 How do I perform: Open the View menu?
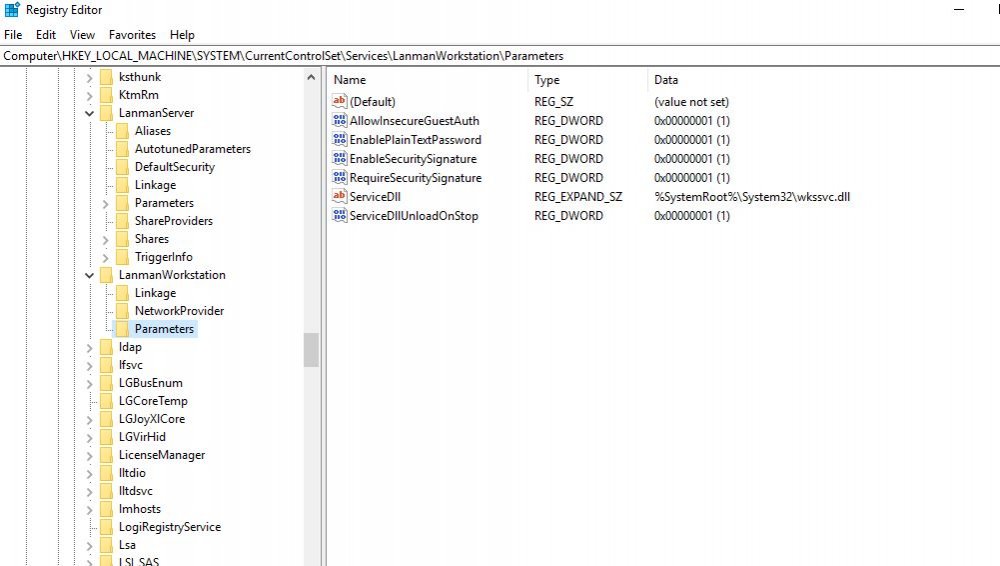click(82, 34)
